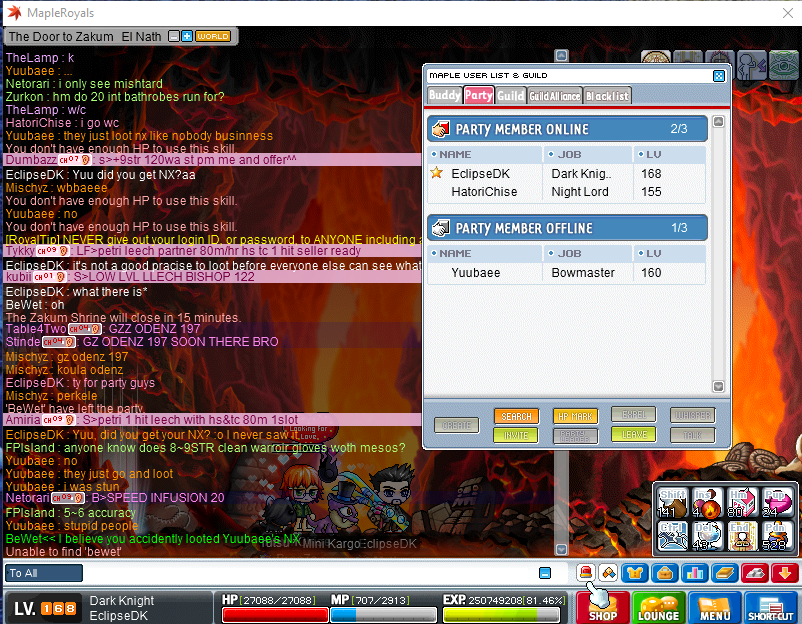Image resolution: width=802 pixels, height=624 pixels.
Task: Switch to the Guild tab
Action: click(x=510, y=96)
